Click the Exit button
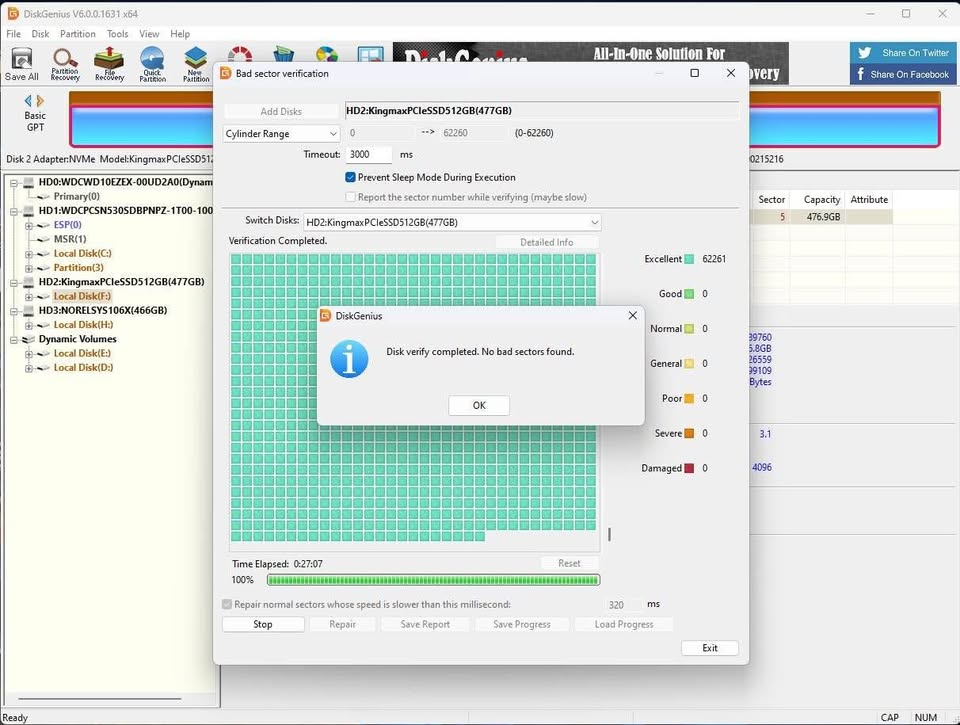The width and height of the screenshot is (960, 725). tap(710, 648)
